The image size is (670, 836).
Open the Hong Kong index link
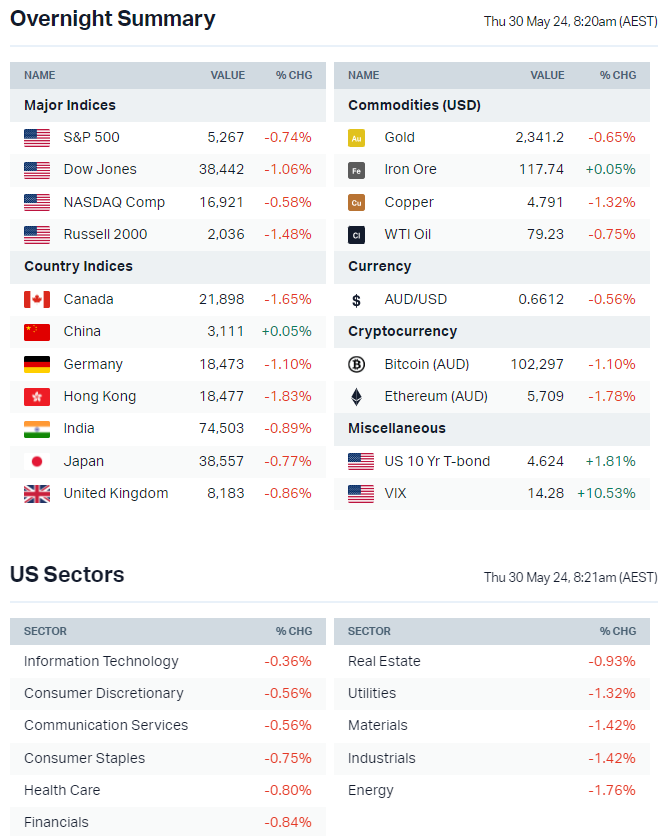101,396
